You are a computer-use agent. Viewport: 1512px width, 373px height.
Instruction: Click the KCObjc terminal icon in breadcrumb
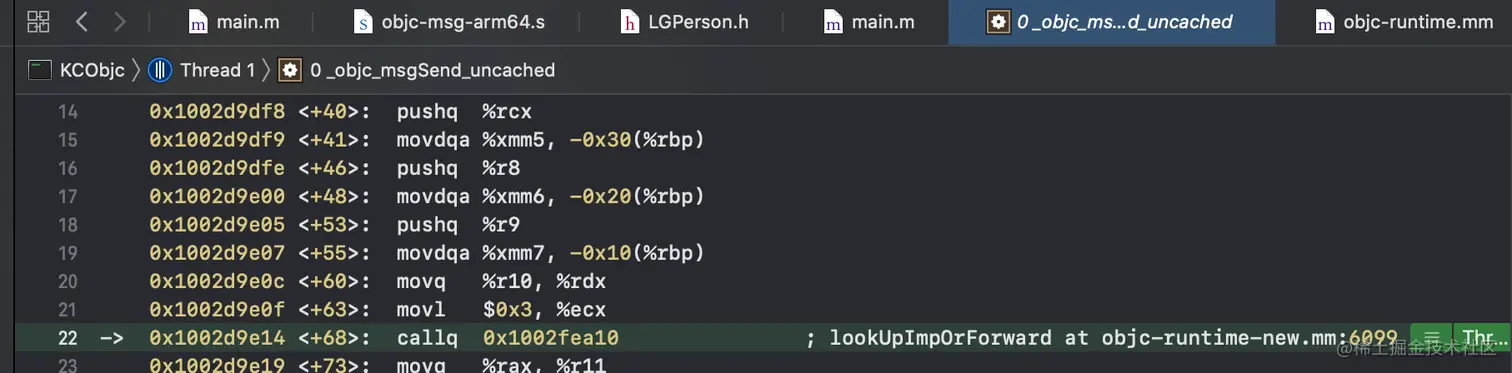tap(40, 70)
